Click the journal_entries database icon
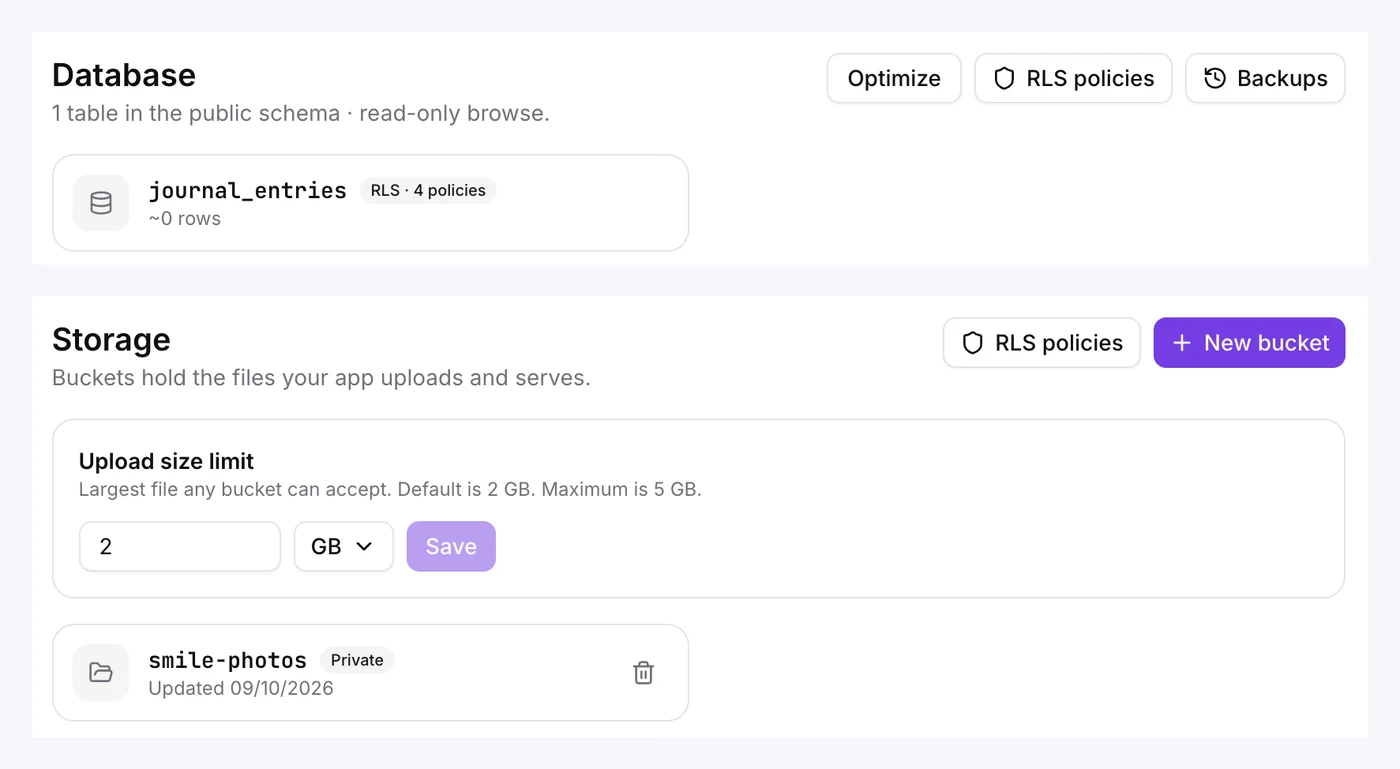Screen dimensions: 1400x769 pyautogui.click(x=101, y=203)
